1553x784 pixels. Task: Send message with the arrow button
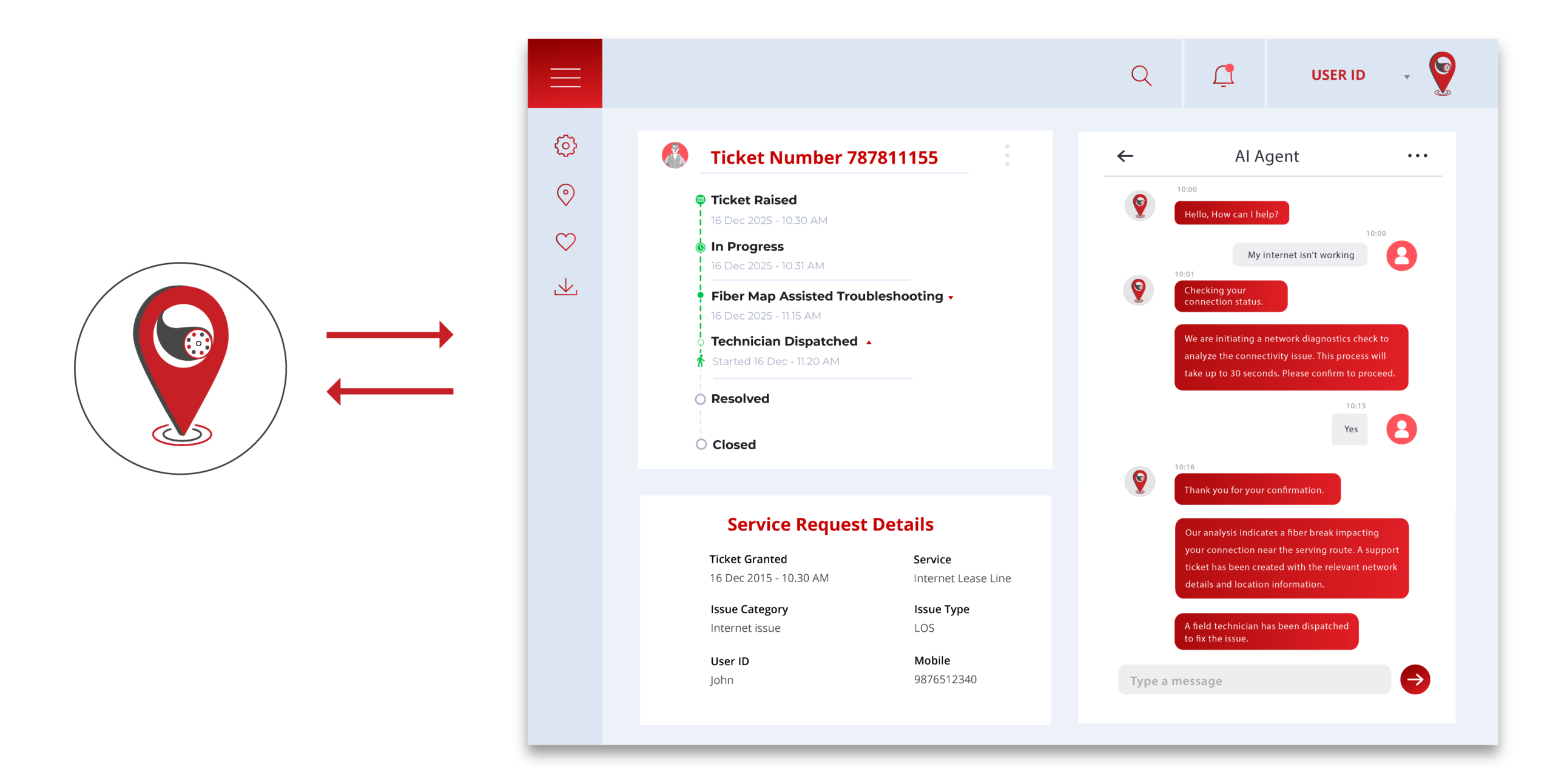(x=1414, y=679)
